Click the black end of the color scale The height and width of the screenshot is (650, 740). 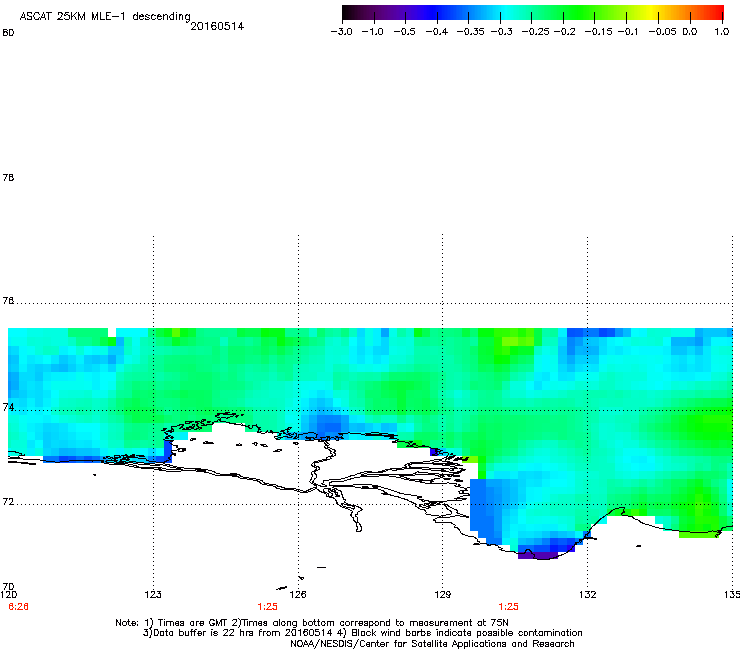tap(348, 13)
